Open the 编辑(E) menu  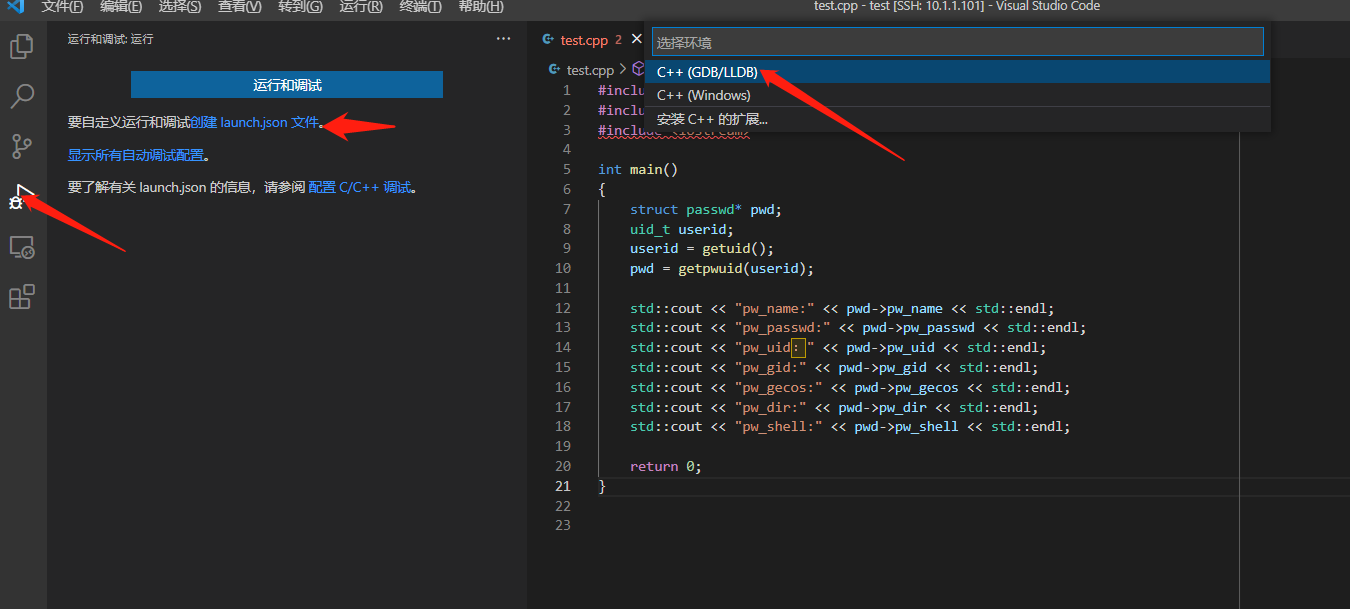pyautogui.click(x=121, y=7)
